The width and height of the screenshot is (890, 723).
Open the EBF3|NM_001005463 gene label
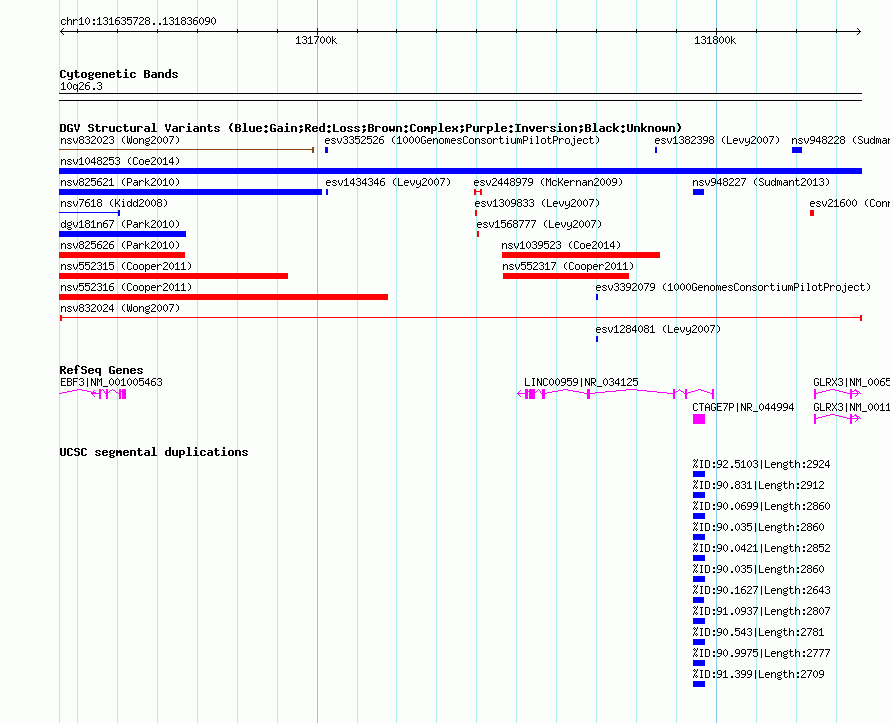111,382
